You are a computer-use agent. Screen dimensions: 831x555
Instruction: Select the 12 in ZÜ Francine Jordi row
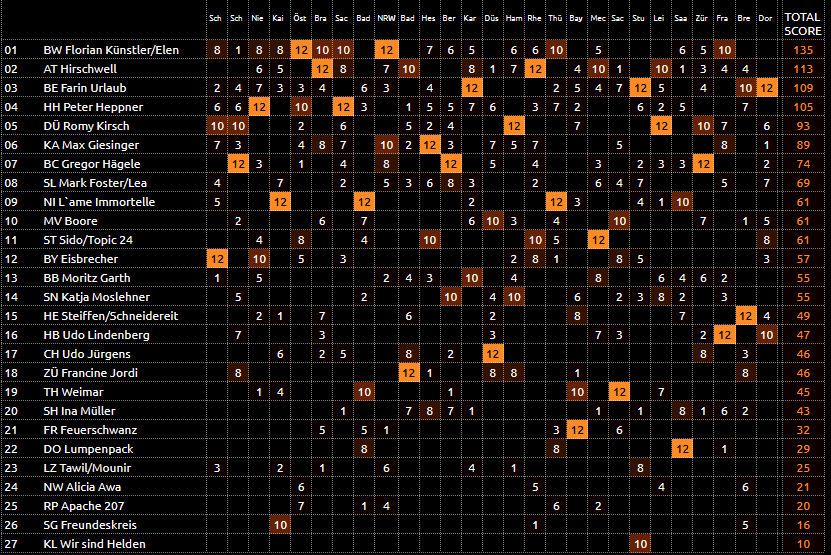tap(409, 373)
